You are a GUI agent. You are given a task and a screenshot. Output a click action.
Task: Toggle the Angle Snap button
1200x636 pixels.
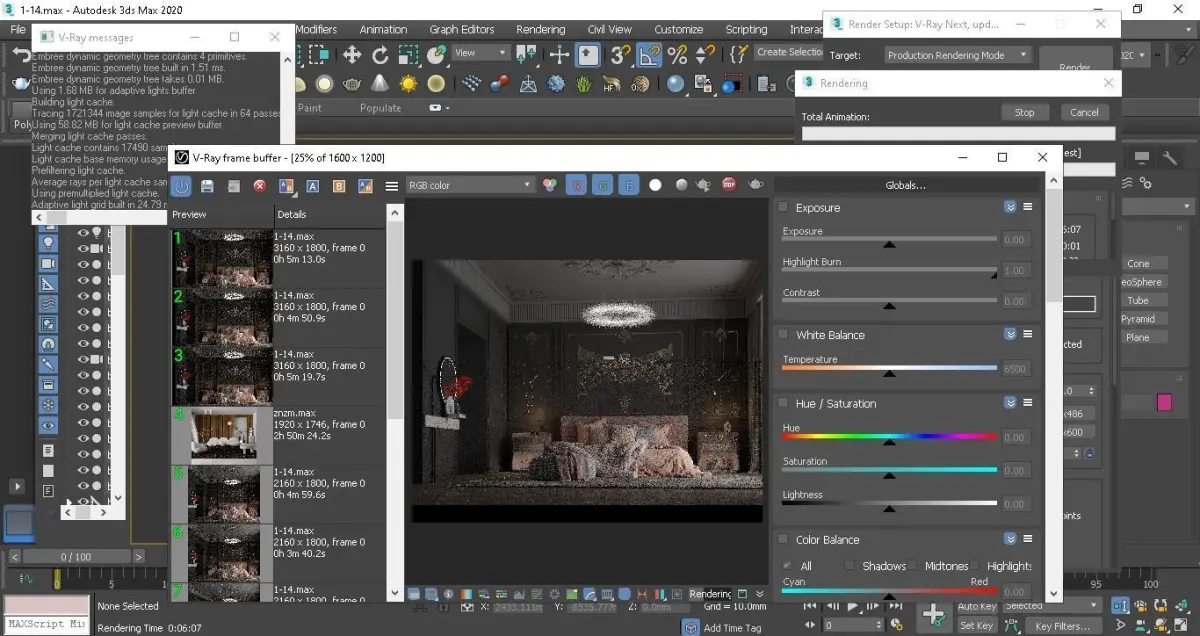click(x=649, y=55)
